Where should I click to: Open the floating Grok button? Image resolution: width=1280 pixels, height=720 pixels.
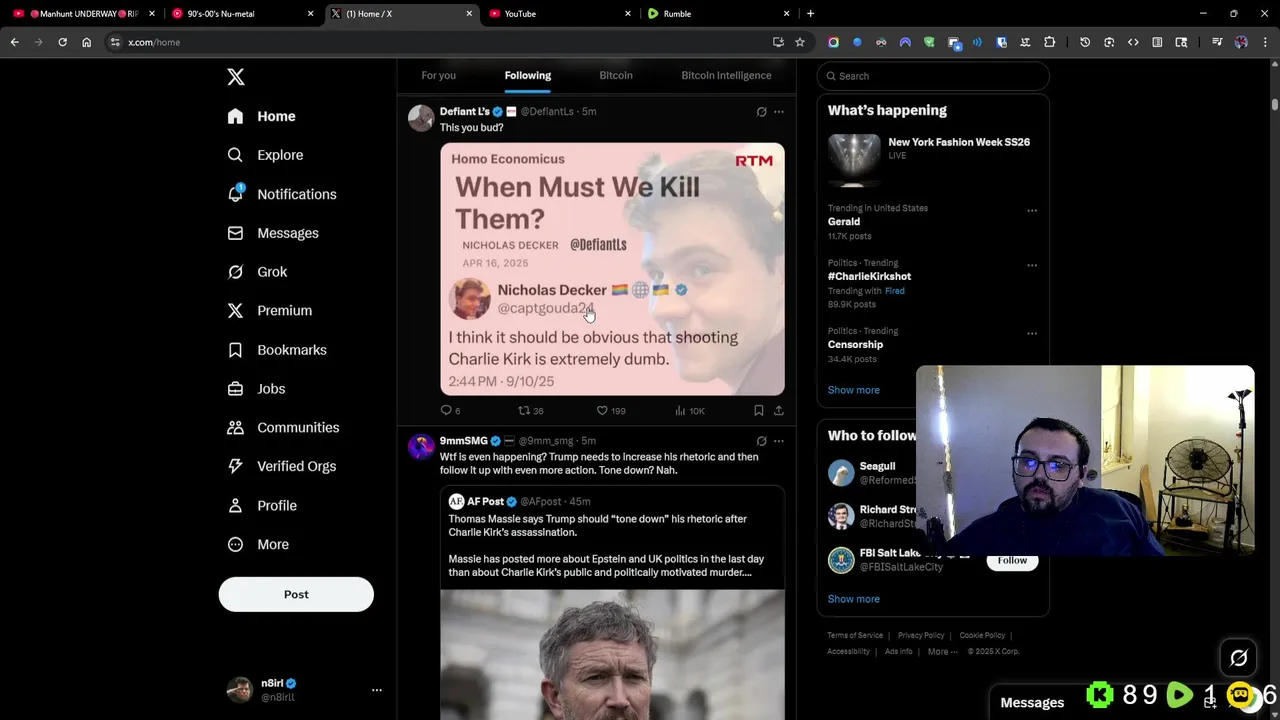click(1238, 658)
